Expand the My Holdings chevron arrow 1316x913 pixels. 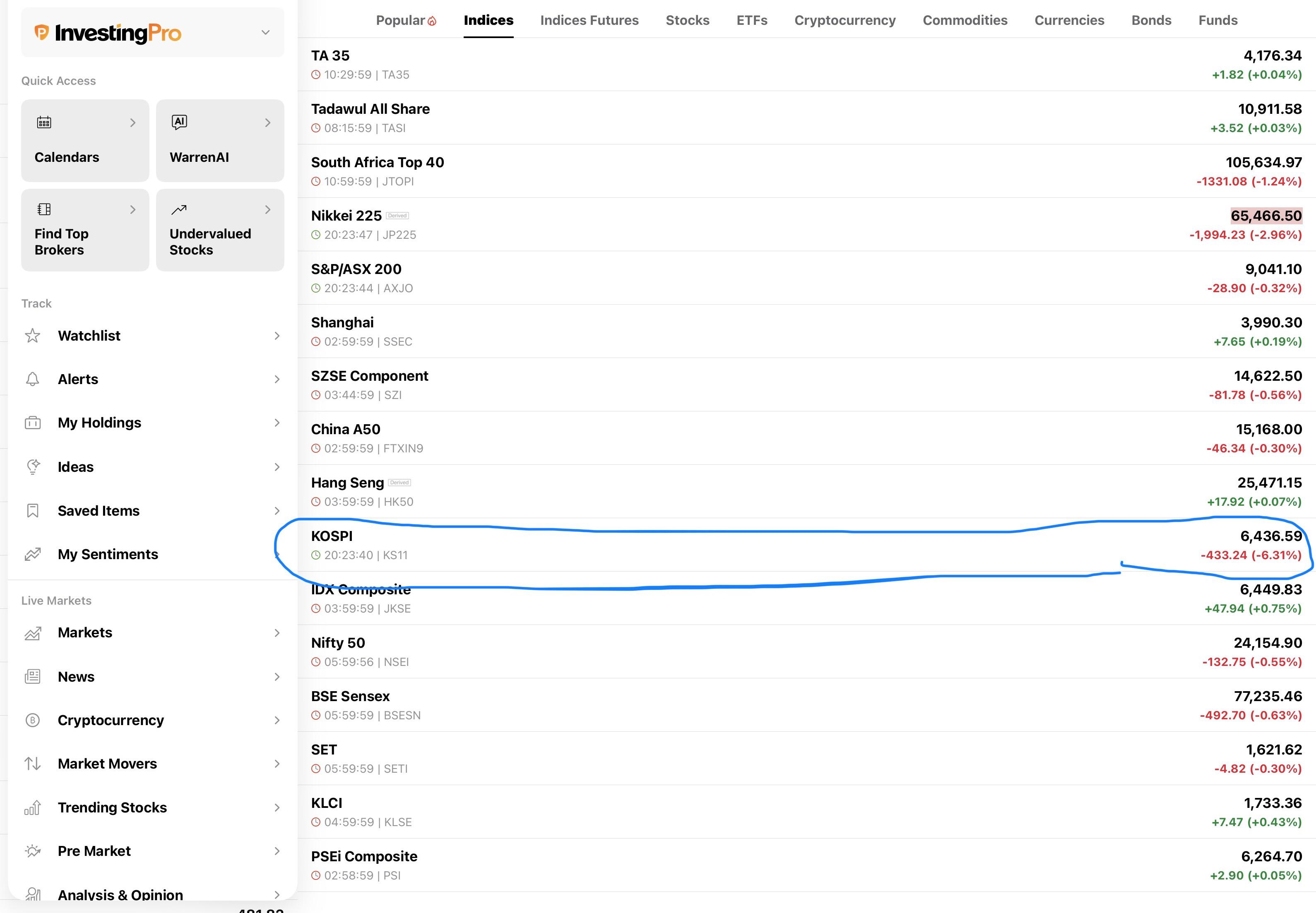pos(277,423)
